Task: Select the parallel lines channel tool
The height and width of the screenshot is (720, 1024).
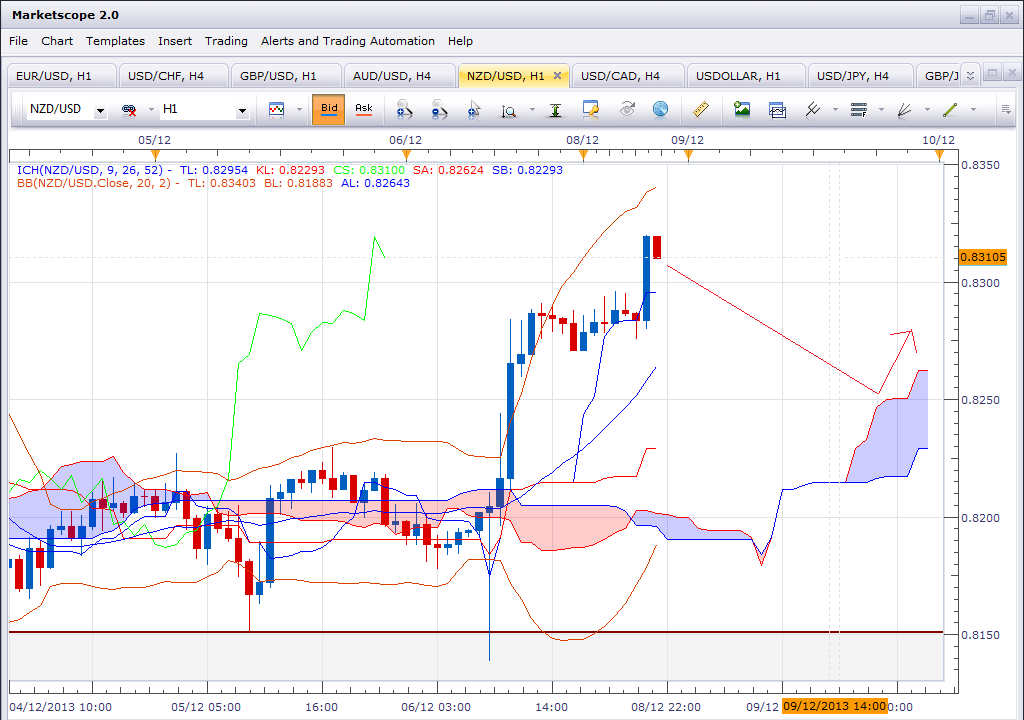Action: pos(812,109)
